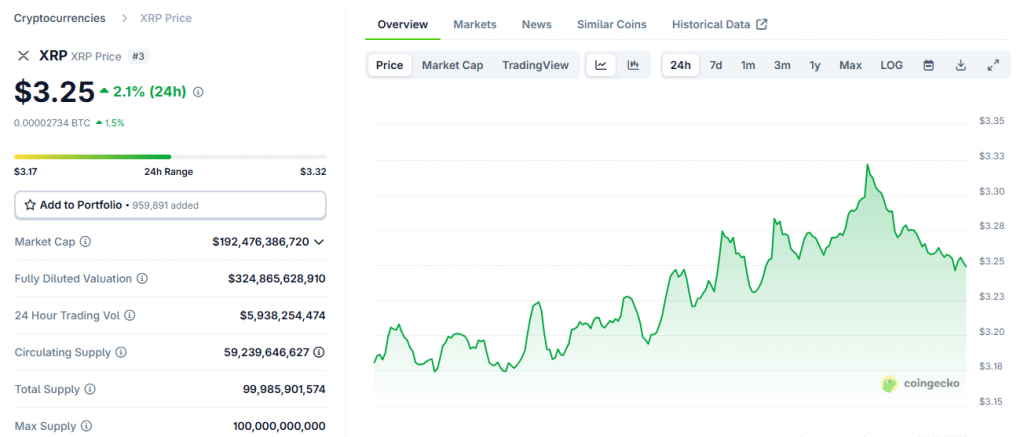Image resolution: width=1024 pixels, height=437 pixels.
Task: Switch chart to Market Cap
Action: coord(453,65)
